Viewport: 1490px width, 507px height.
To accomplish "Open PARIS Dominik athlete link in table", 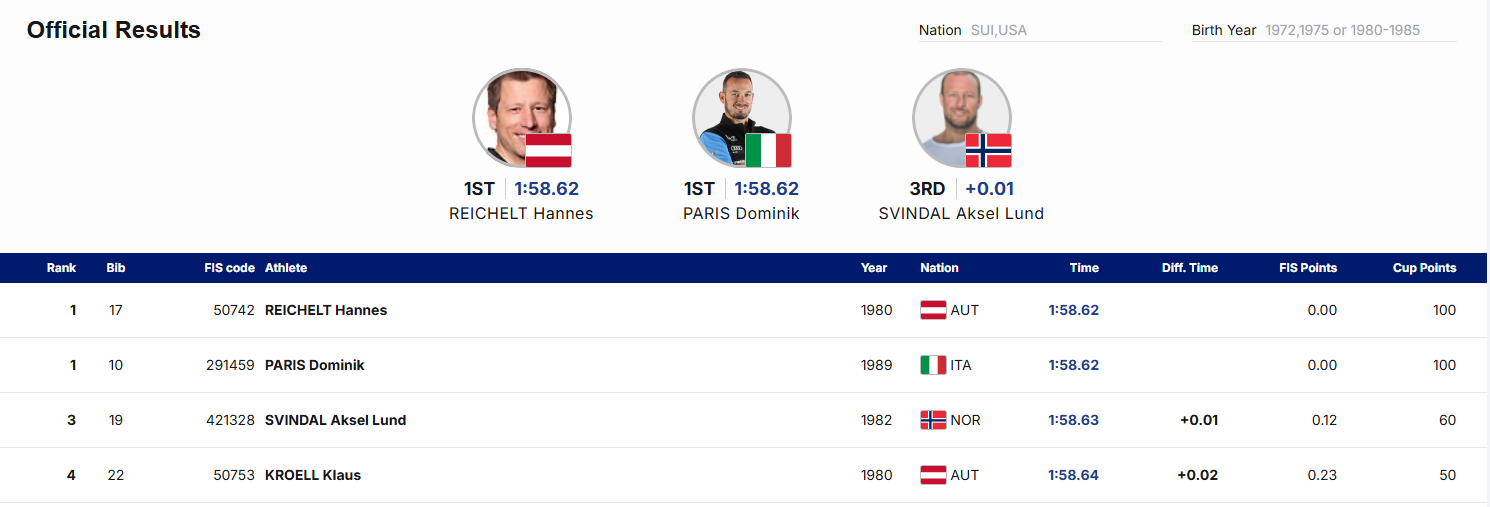I will [x=314, y=365].
